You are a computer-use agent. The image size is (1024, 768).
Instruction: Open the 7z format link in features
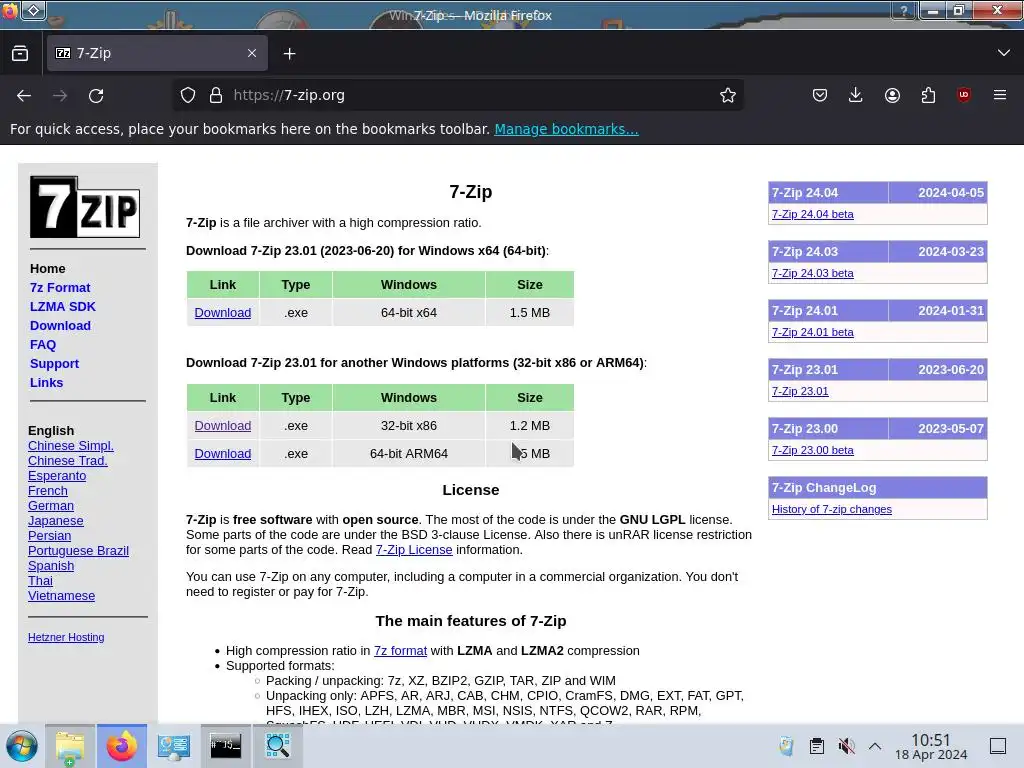400,650
